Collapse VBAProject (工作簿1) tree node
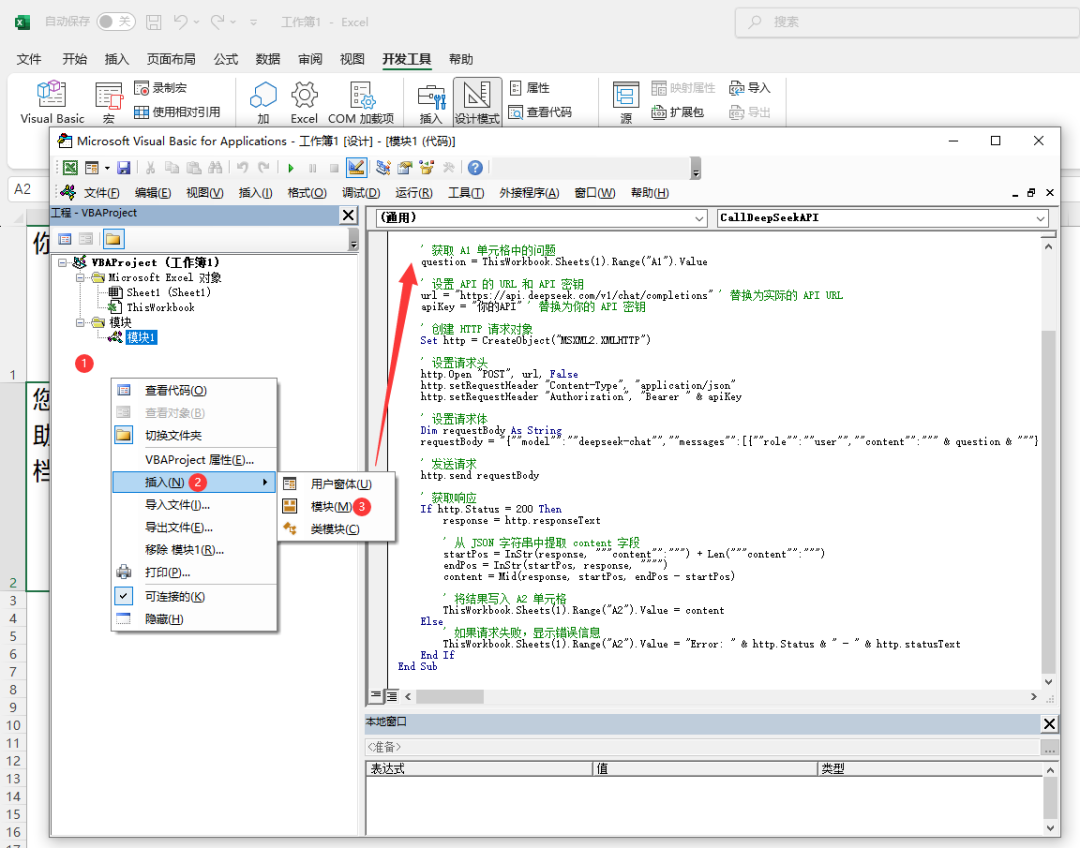 pyautogui.click(x=63, y=262)
